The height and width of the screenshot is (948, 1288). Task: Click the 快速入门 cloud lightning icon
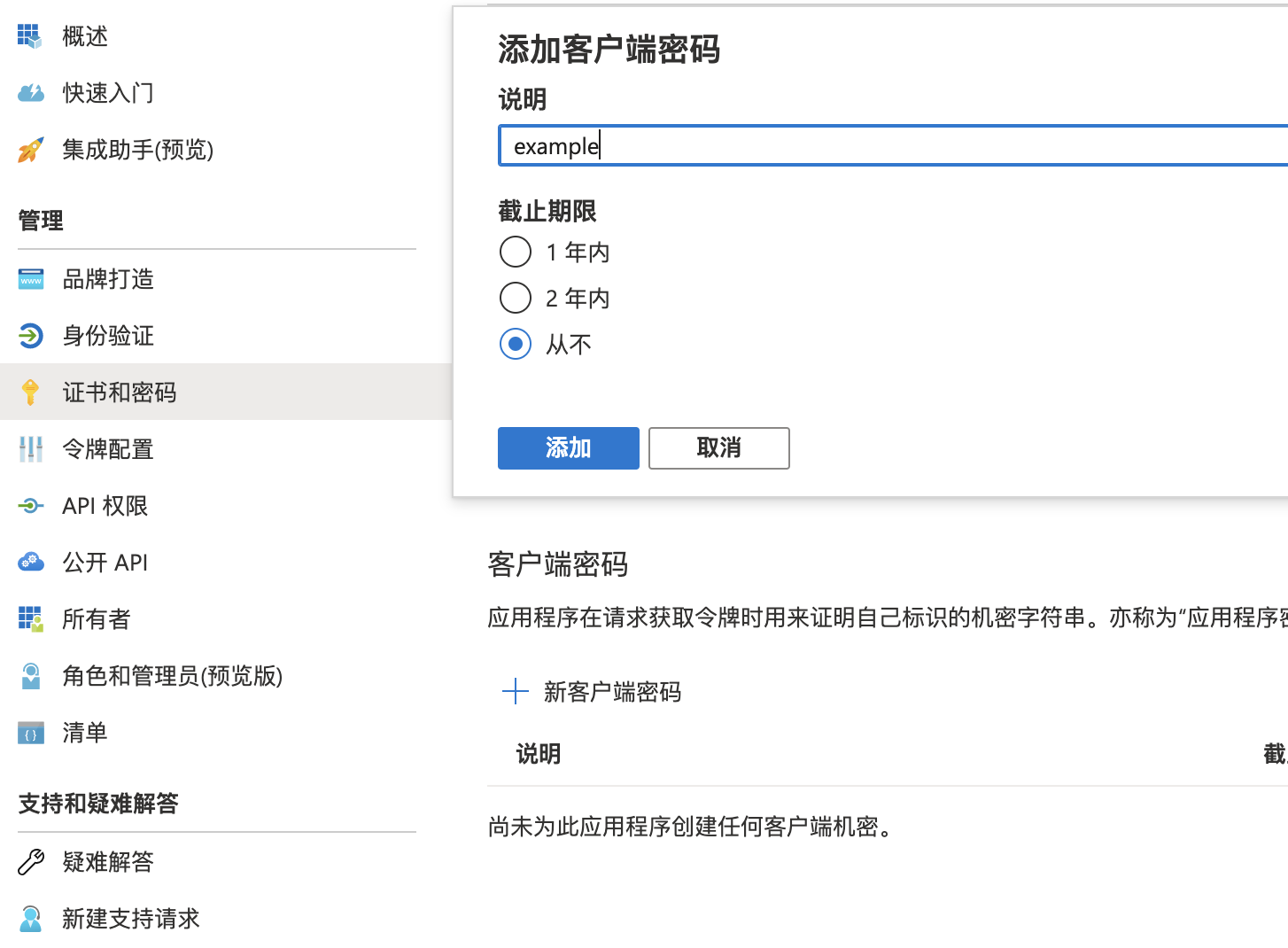coord(30,93)
